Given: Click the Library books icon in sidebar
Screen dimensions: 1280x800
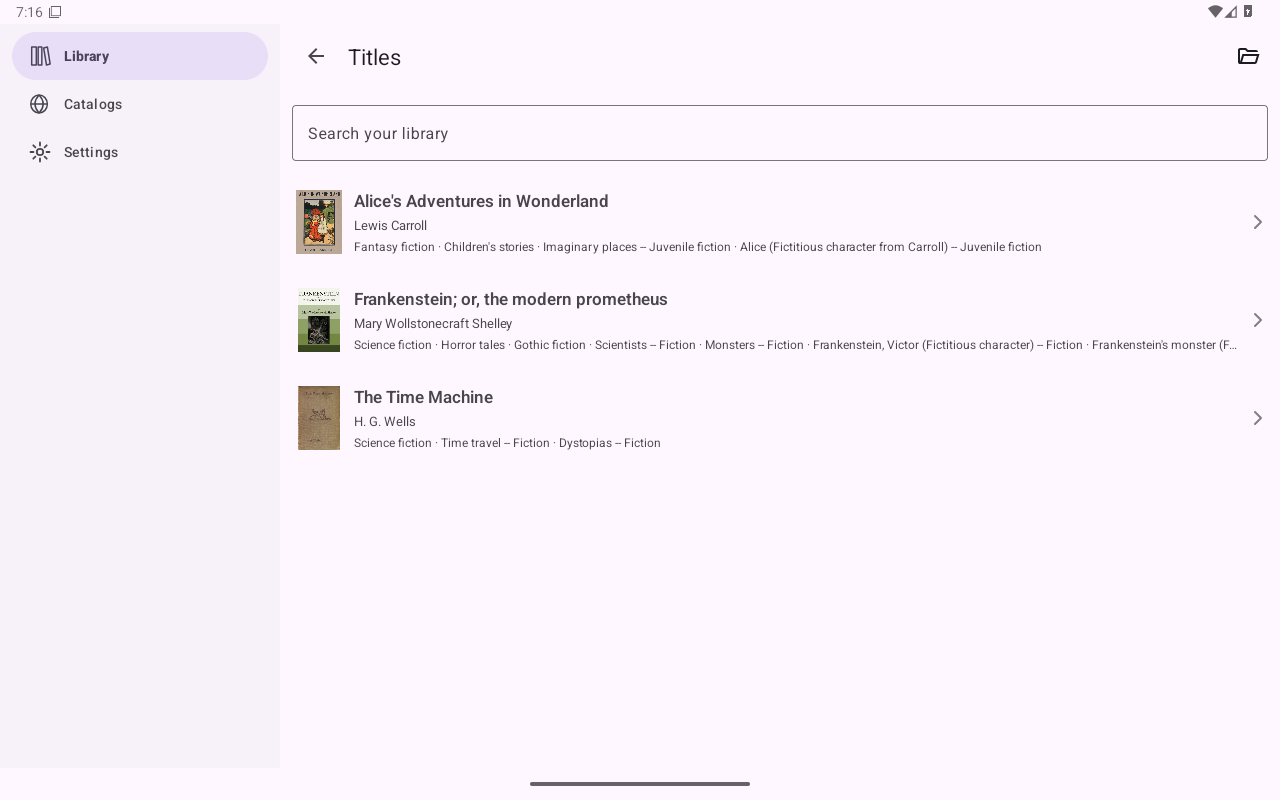Looking at the screenshot, I should point(40,56).
